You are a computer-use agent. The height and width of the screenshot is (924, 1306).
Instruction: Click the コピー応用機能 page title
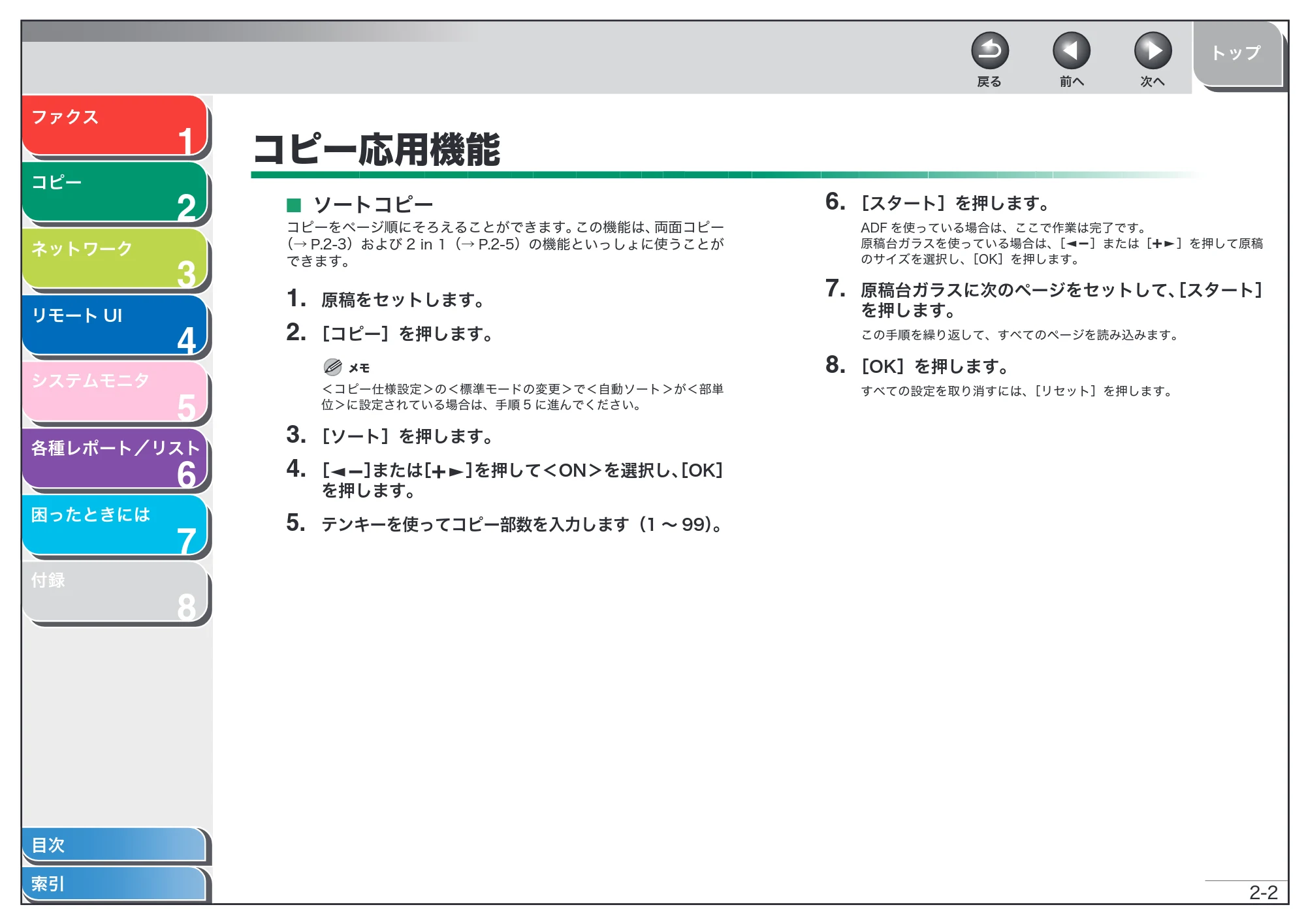(377, 150)
